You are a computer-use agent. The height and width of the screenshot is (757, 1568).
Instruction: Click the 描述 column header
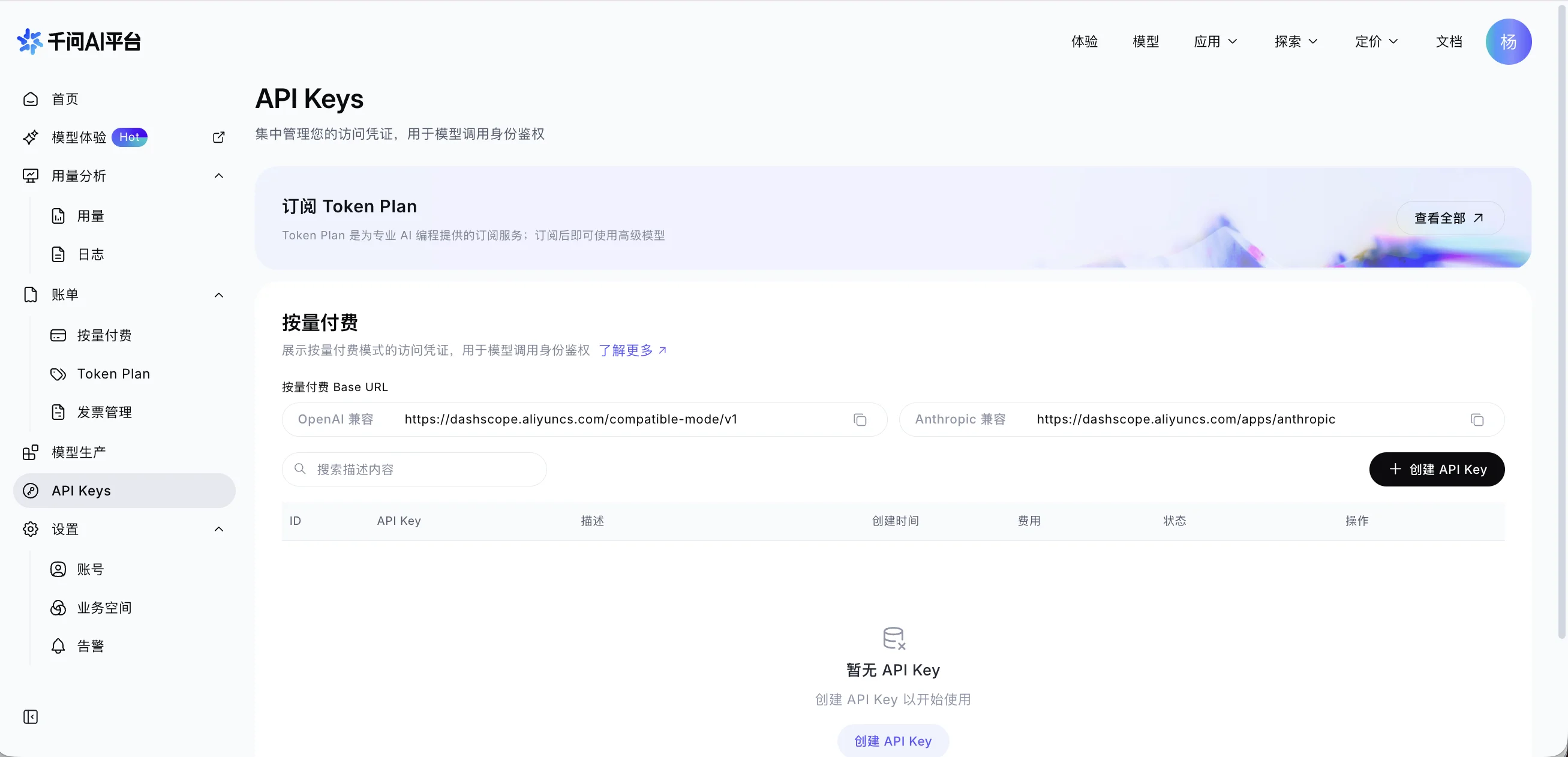point(592,521)
